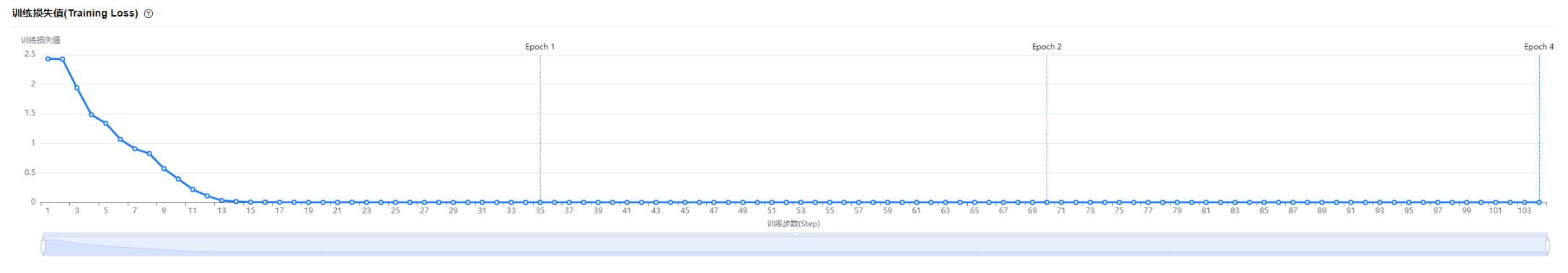Select the data point at step 3
The image size is (1568, 273).
[x=76, y=88]
